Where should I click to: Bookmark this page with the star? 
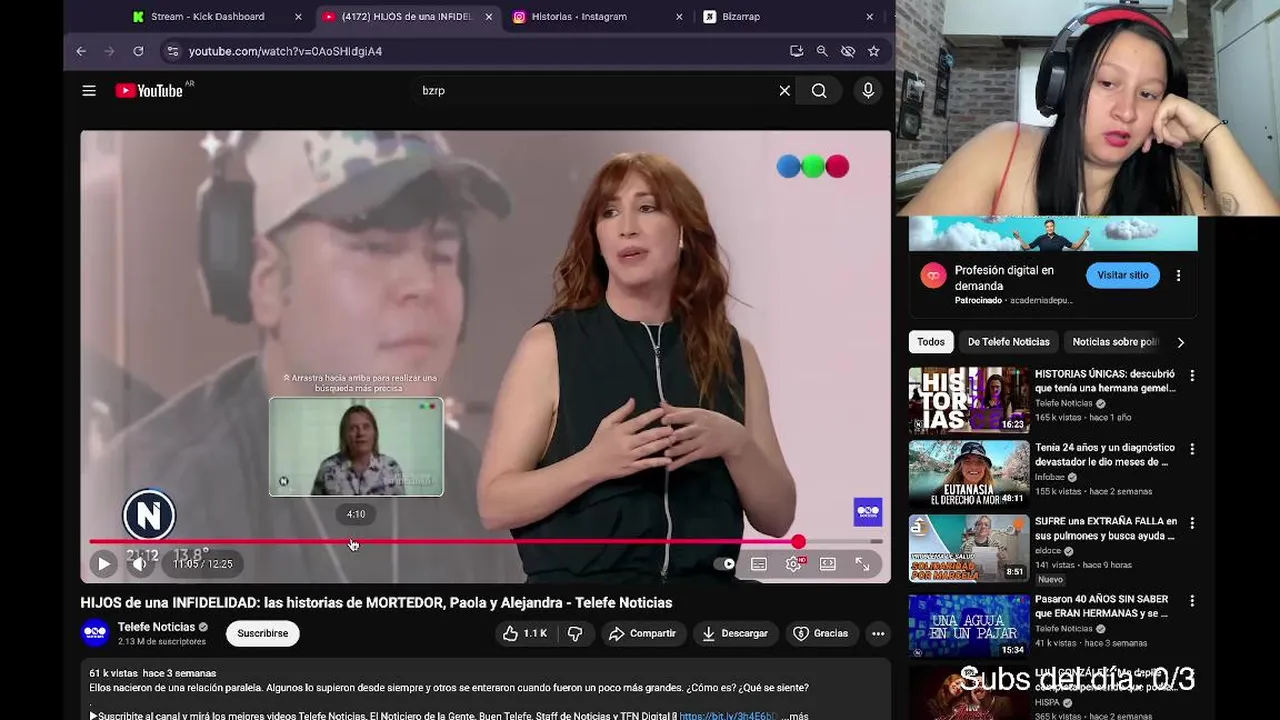(874, 51)
